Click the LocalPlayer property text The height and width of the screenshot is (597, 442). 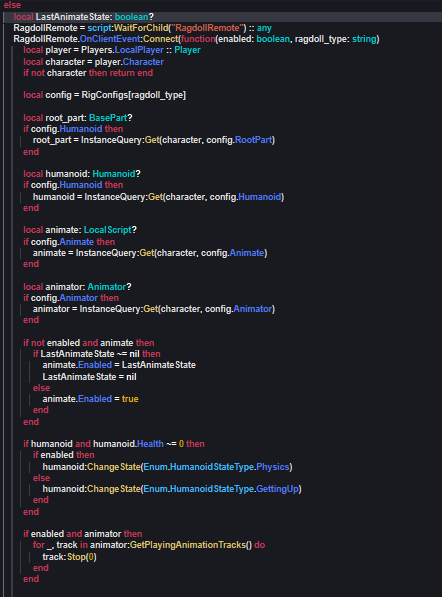[x=139, y=50]
